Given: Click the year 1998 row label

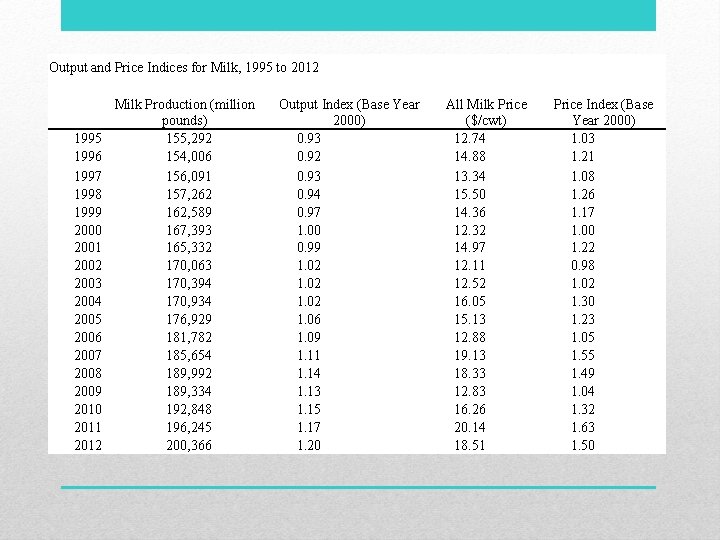Looking at the screenshot, I should click(x=88, y=194).
